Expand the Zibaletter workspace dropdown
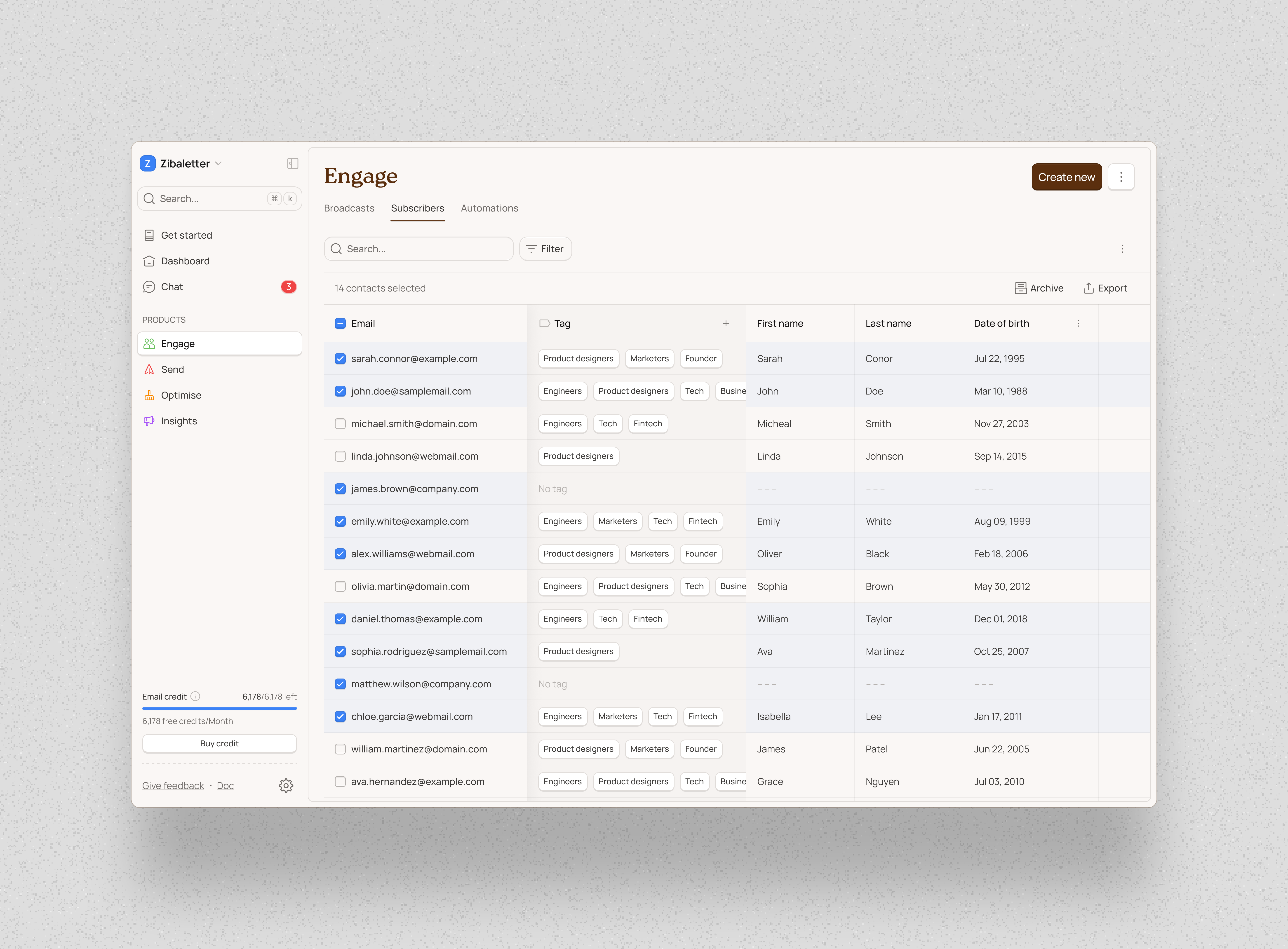This screenshot has height=949, width=1288. tap(218, 164)
